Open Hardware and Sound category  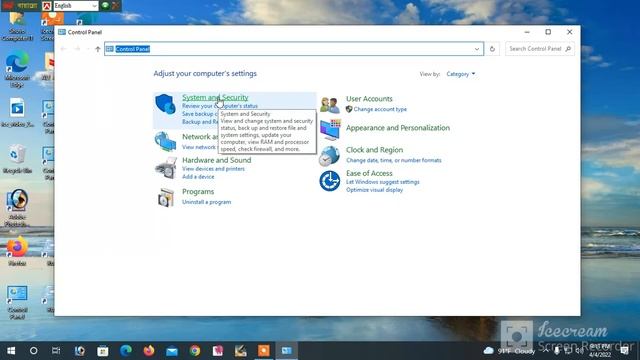click(216, 160)
